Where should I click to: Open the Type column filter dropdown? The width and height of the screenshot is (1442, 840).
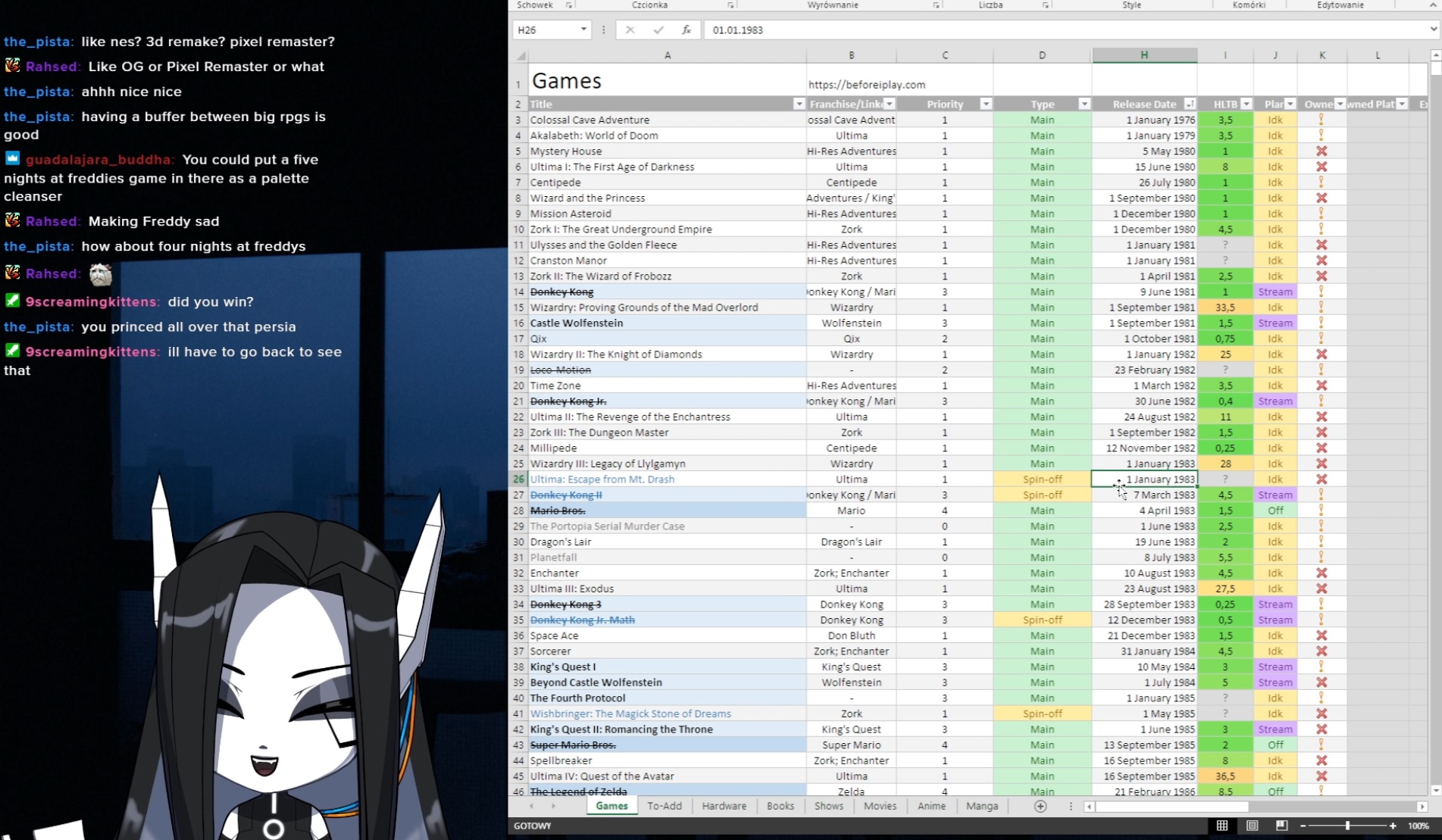(1084, 105)
